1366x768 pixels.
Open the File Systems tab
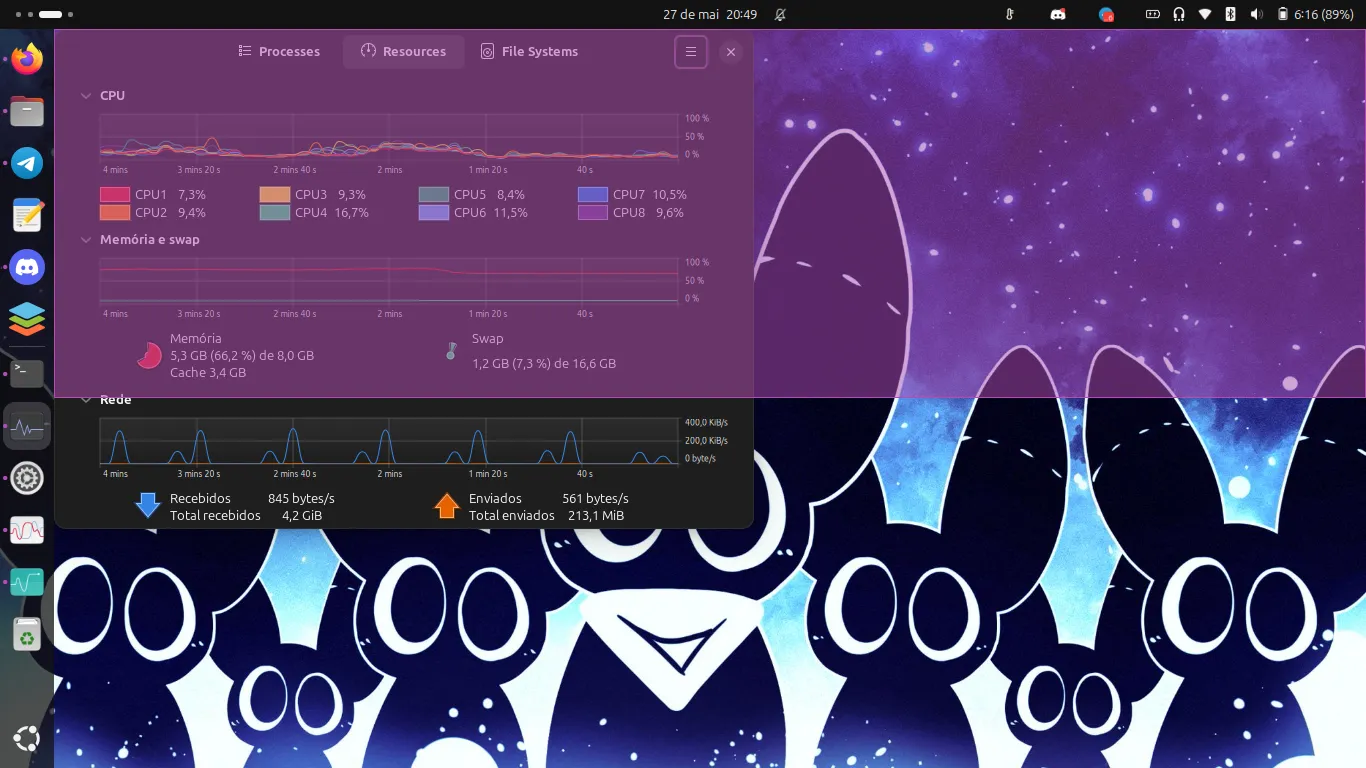529,52
